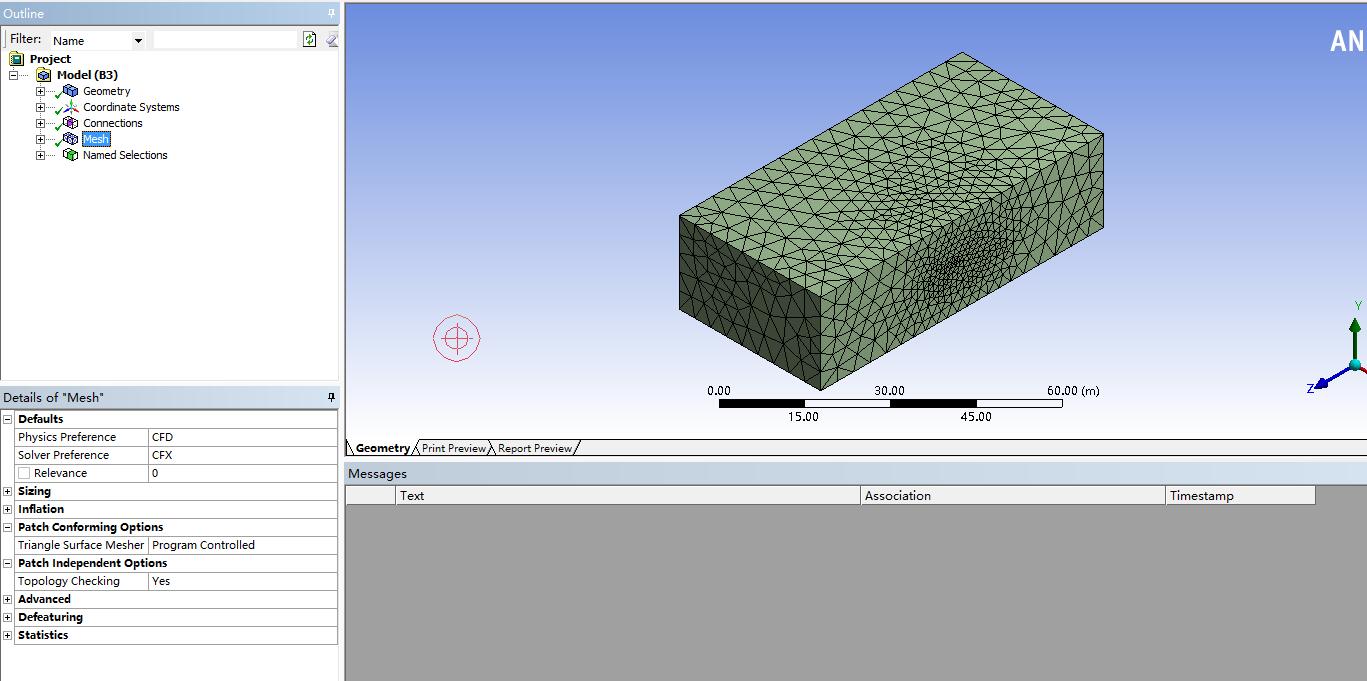This screenshot has width=1367, height=681.
Task: Click the Model (B3) folder icon
Action: (x=43, y=75)
